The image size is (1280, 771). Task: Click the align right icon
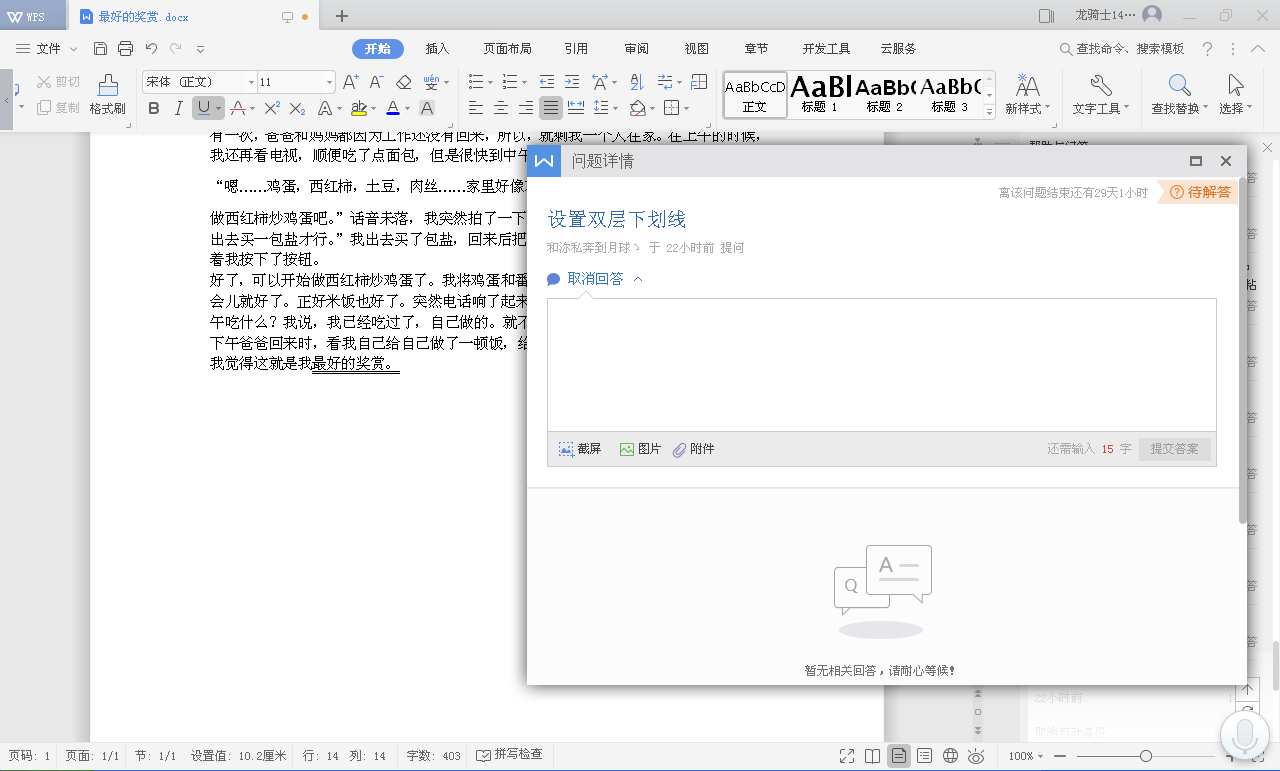pyautogui.click(x=525, y=108)
